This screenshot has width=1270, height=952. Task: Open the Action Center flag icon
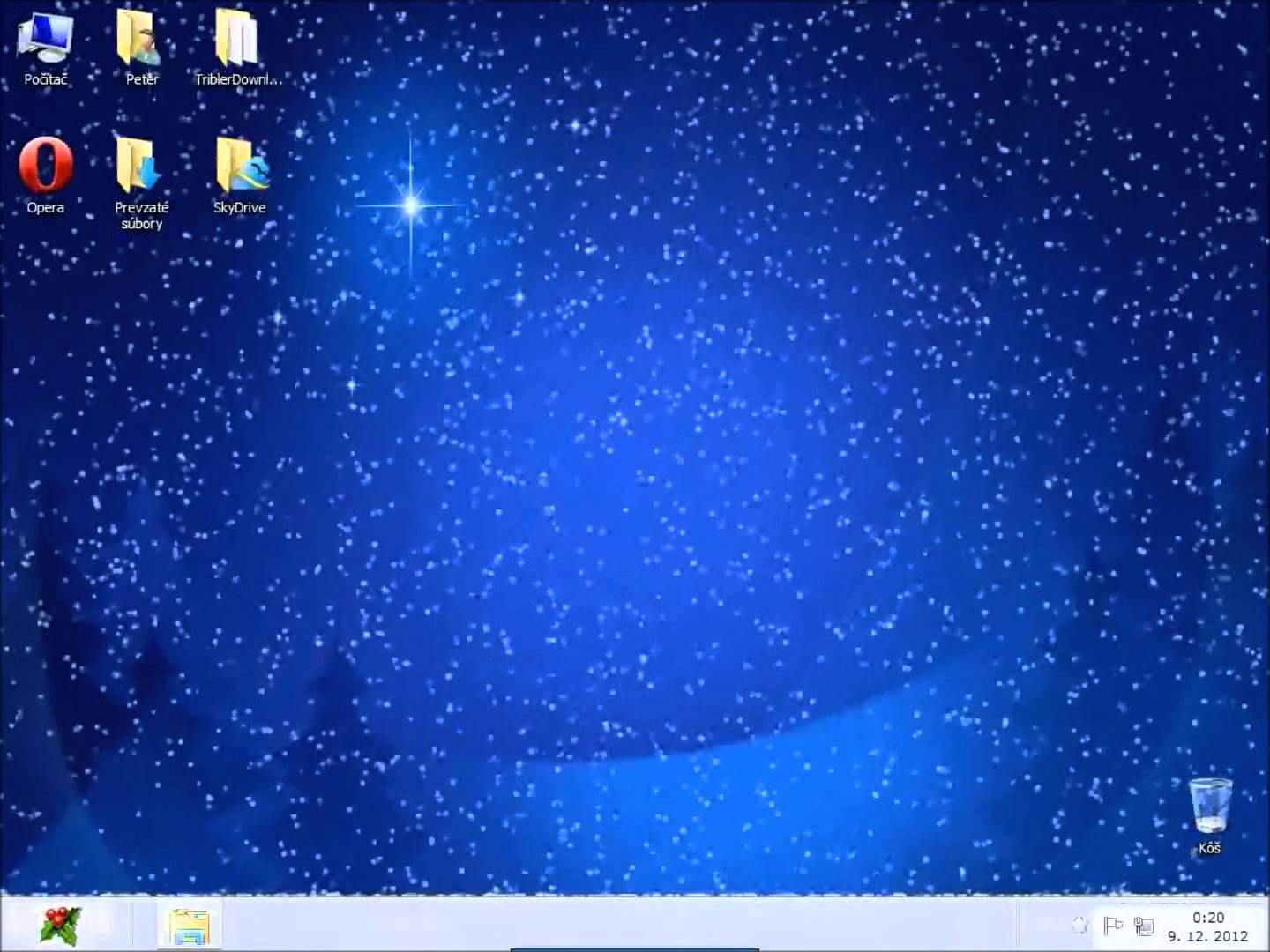tap(1113, 926)
